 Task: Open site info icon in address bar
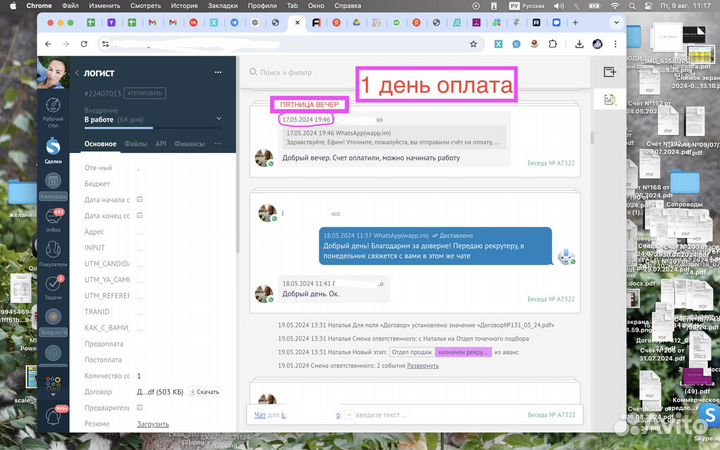pos(106,44)
